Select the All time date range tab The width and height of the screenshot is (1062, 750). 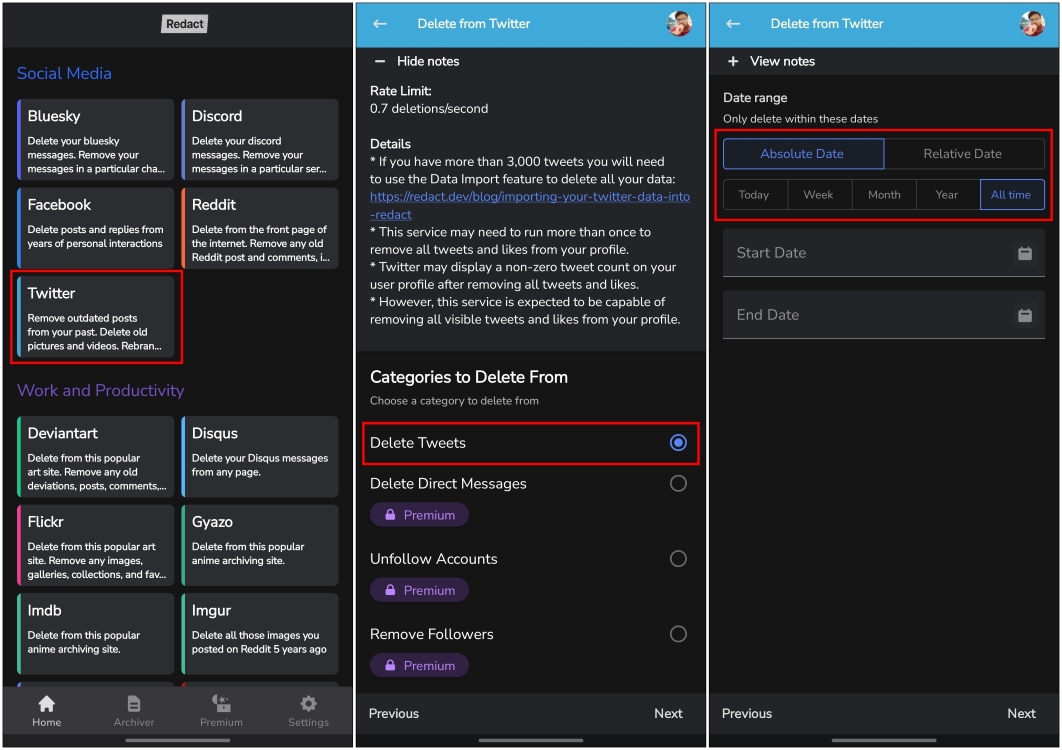point(1011,195)
